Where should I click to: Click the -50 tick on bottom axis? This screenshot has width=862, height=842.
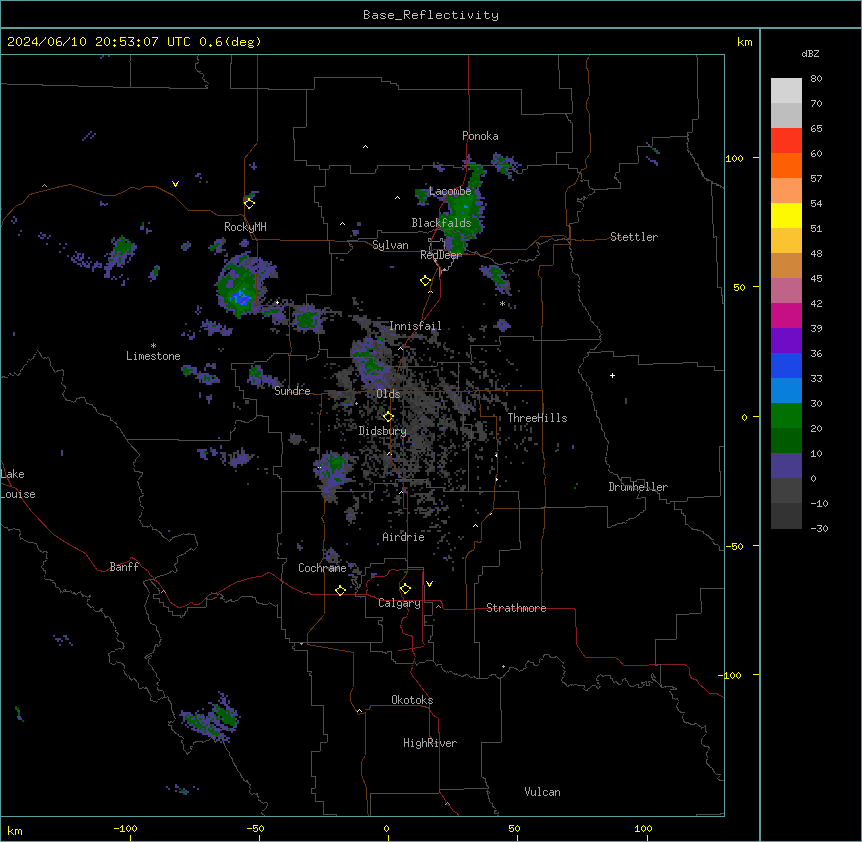[x=255, y=828]
